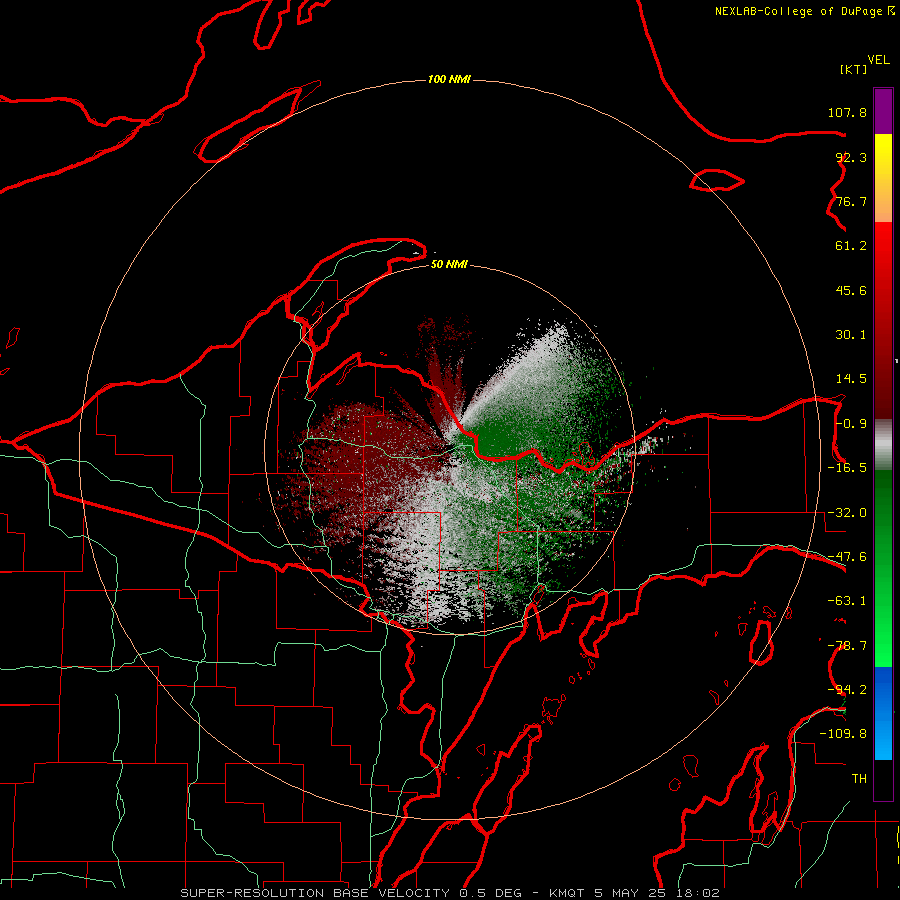Click the 61.2 velocity scale value

click(851, 246)
